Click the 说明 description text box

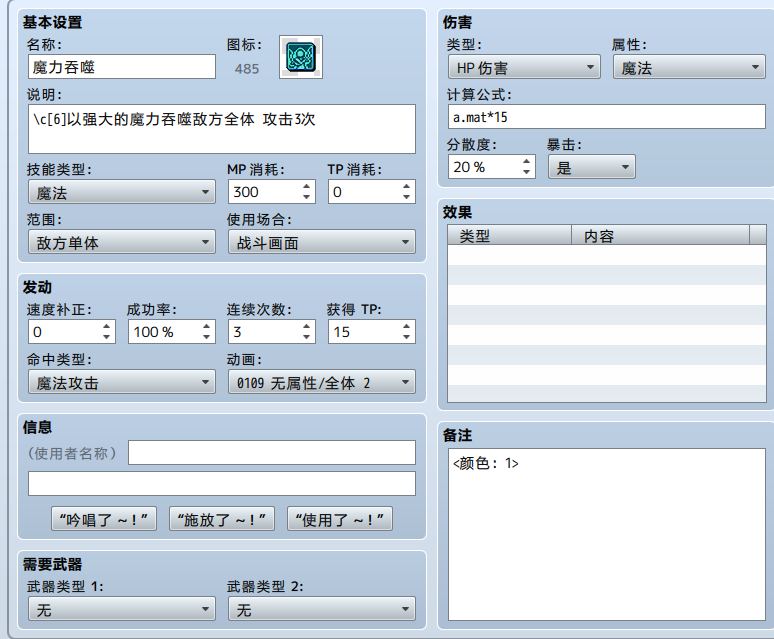222,129
